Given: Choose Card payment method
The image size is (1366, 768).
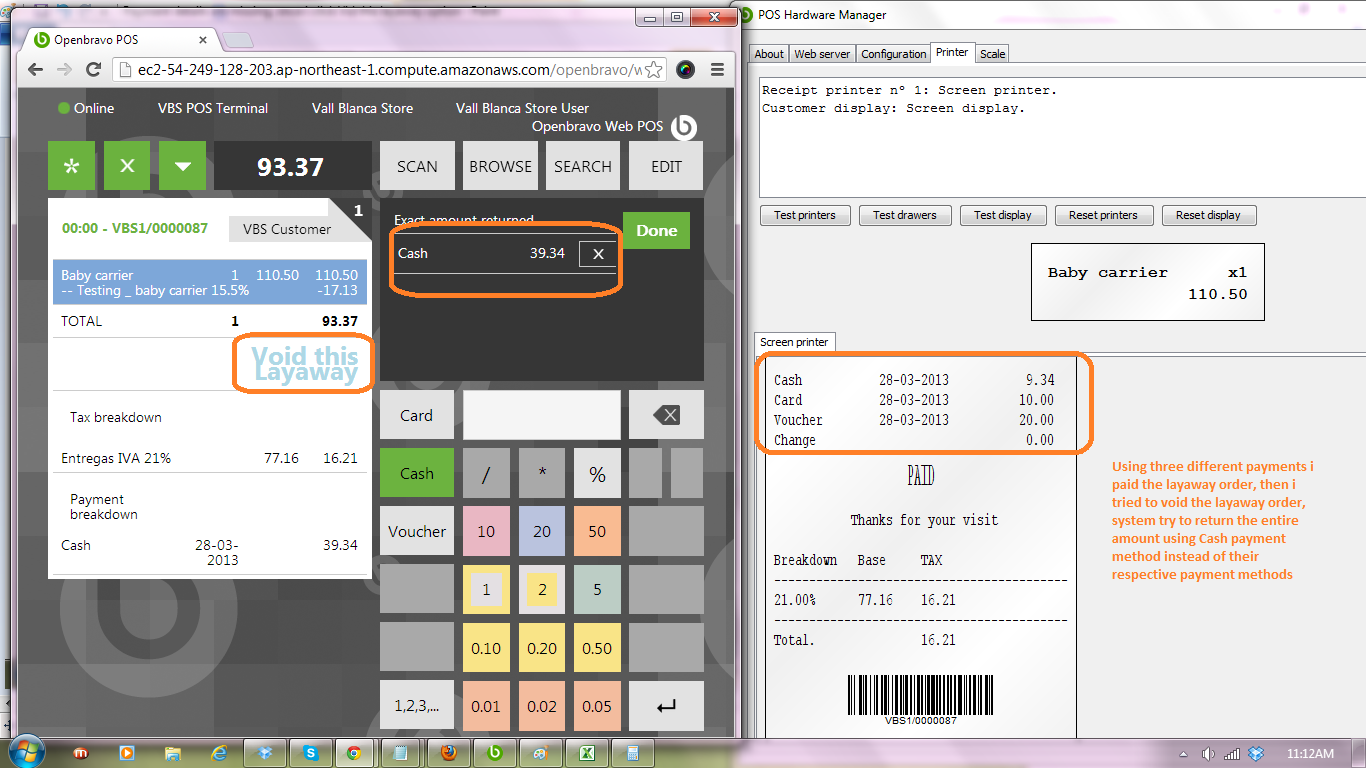Looking at the screenshot, I should coord(417,415).
